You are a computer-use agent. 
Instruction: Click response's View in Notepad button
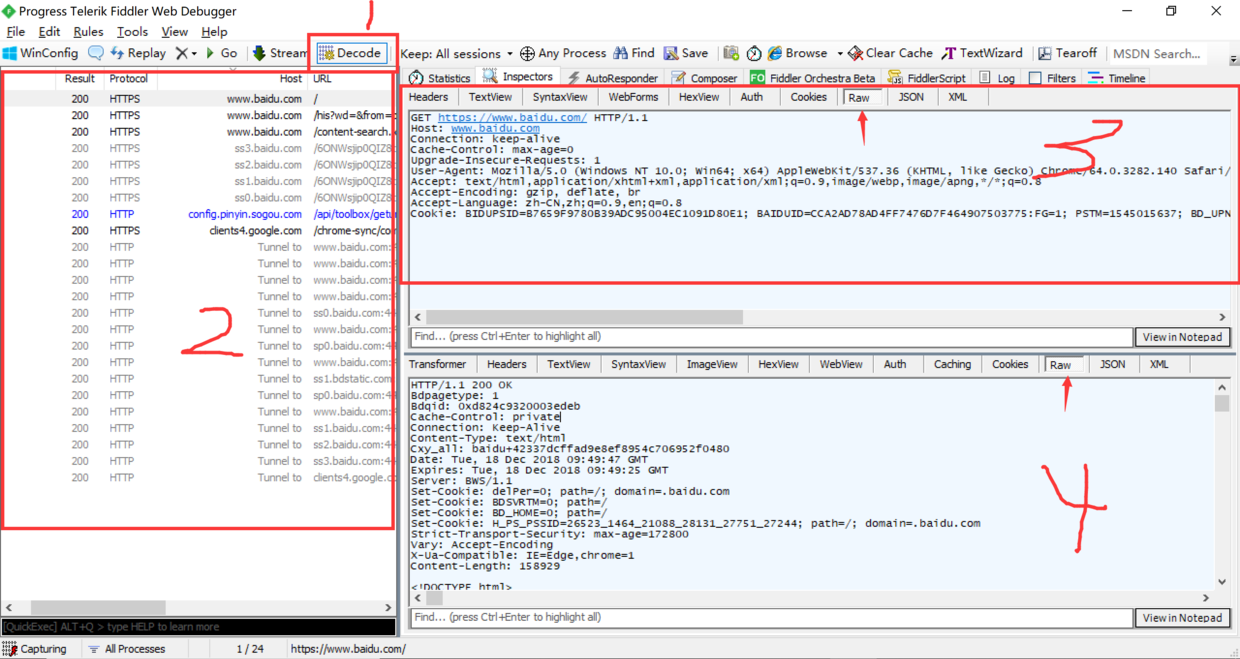coord(1182,618)
